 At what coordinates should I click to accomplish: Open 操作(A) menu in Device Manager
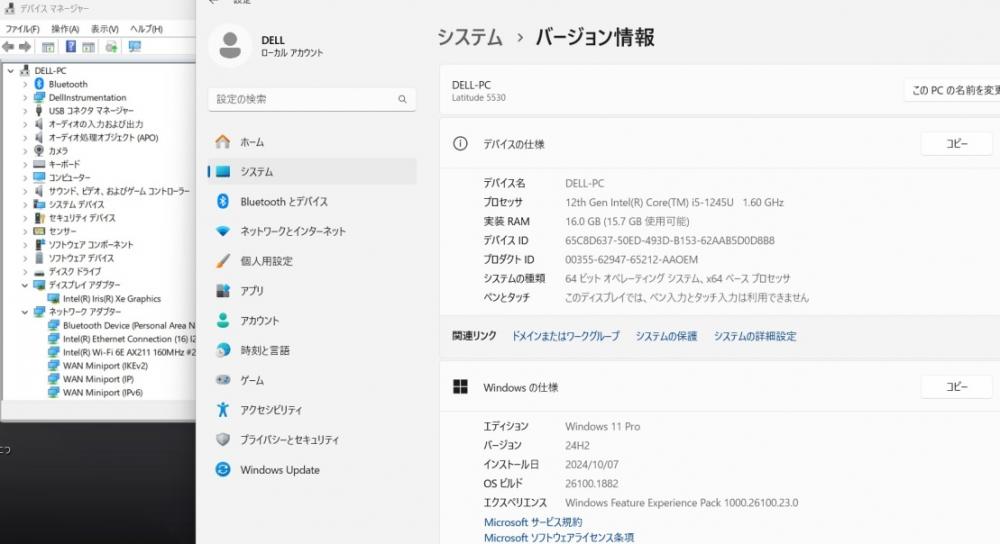[65, 29]
